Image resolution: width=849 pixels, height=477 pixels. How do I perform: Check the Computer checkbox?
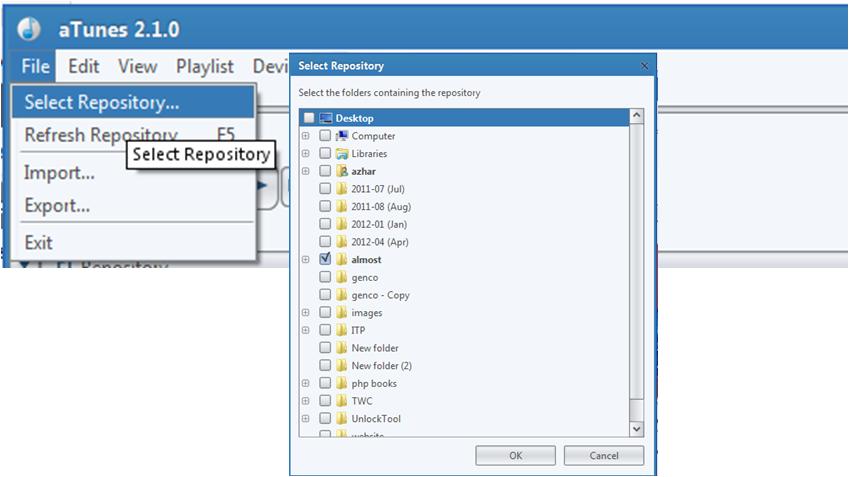pyautogui.click(x=325, y=135)
